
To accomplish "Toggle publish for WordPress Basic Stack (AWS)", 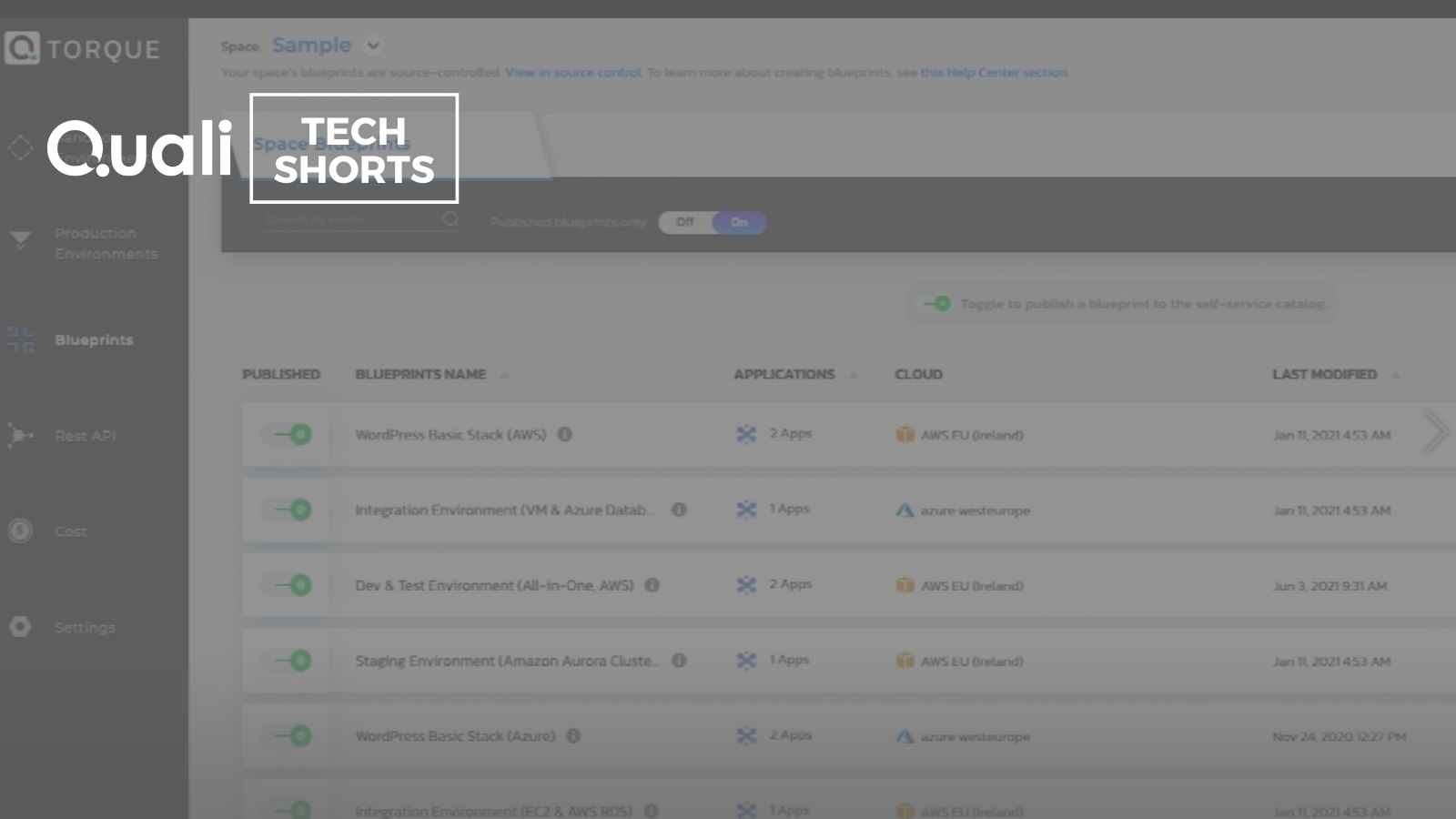I will [293, 434].
